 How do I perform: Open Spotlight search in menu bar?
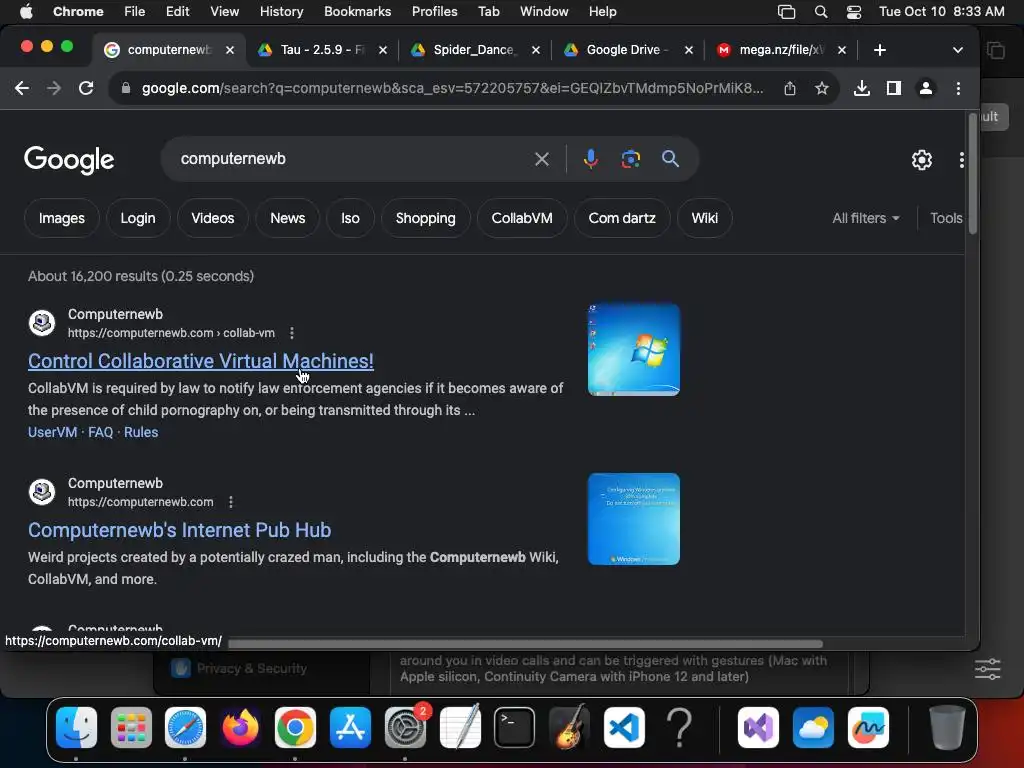[x=821, y=12]
